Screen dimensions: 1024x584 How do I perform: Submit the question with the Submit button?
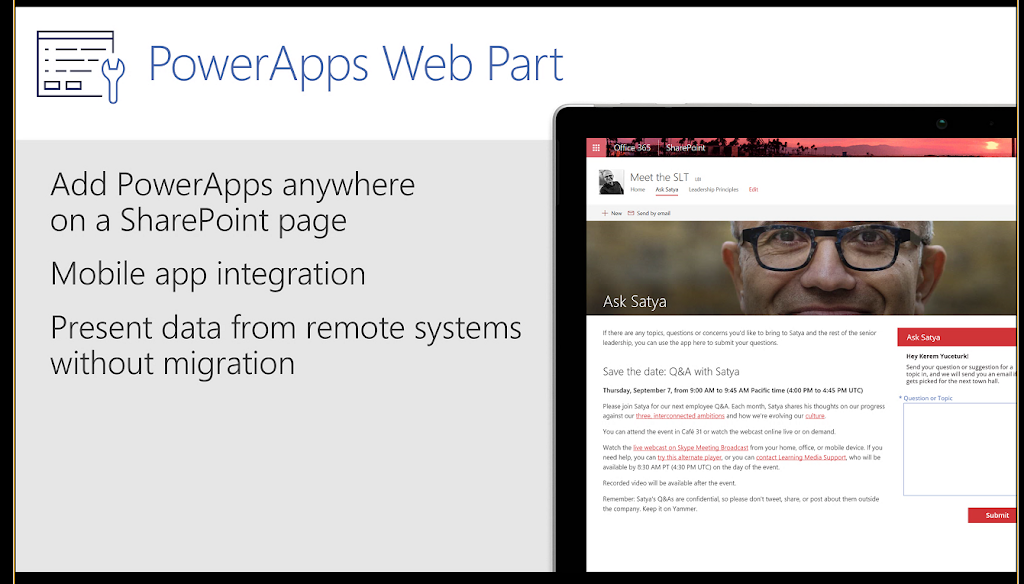pos(993,515)
